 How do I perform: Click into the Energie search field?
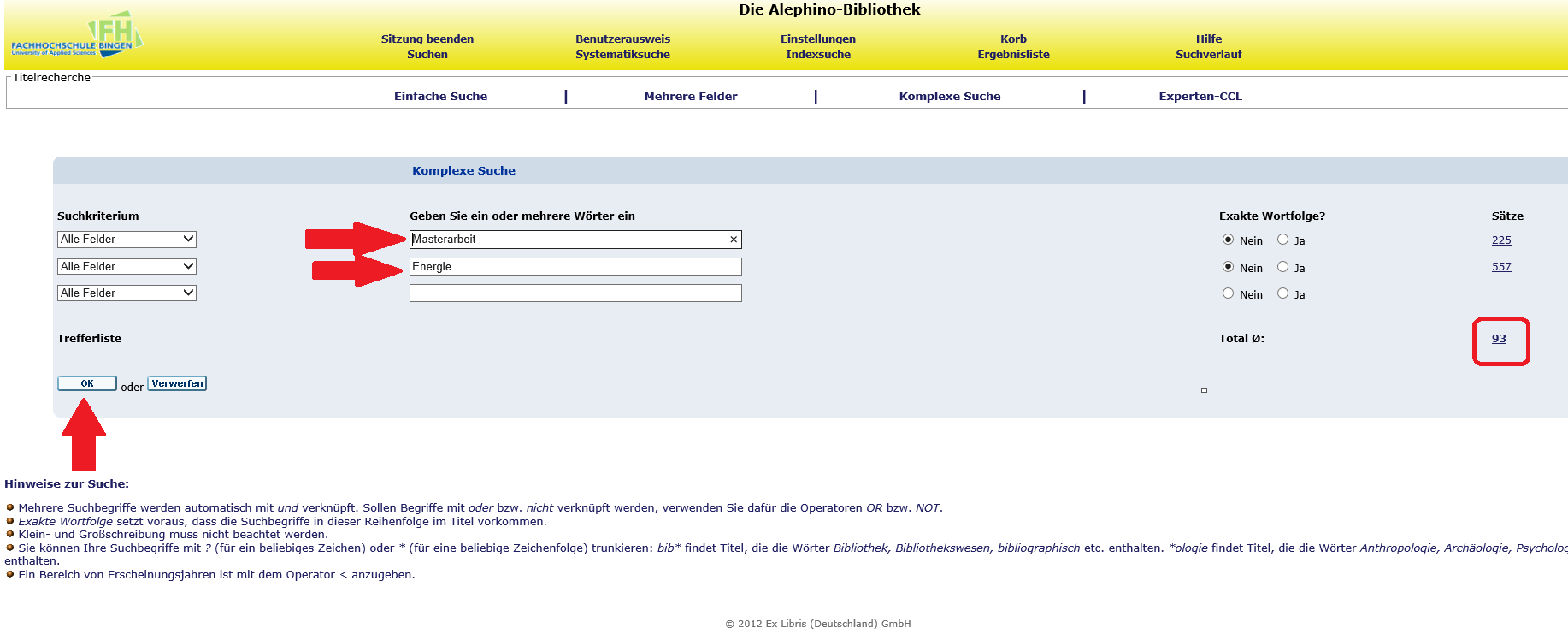(x=575, y=267)
